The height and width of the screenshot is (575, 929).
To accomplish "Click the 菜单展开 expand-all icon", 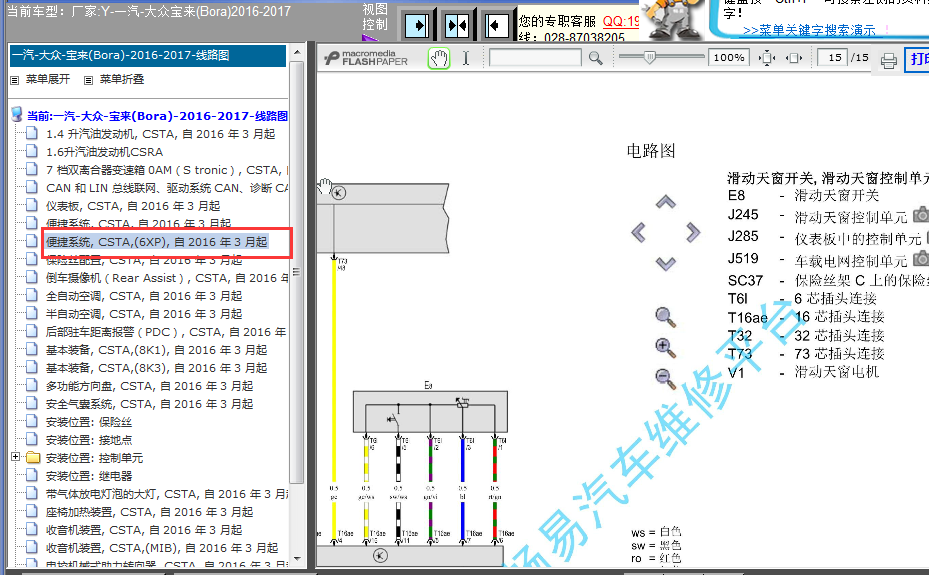I will pos(15,80).
